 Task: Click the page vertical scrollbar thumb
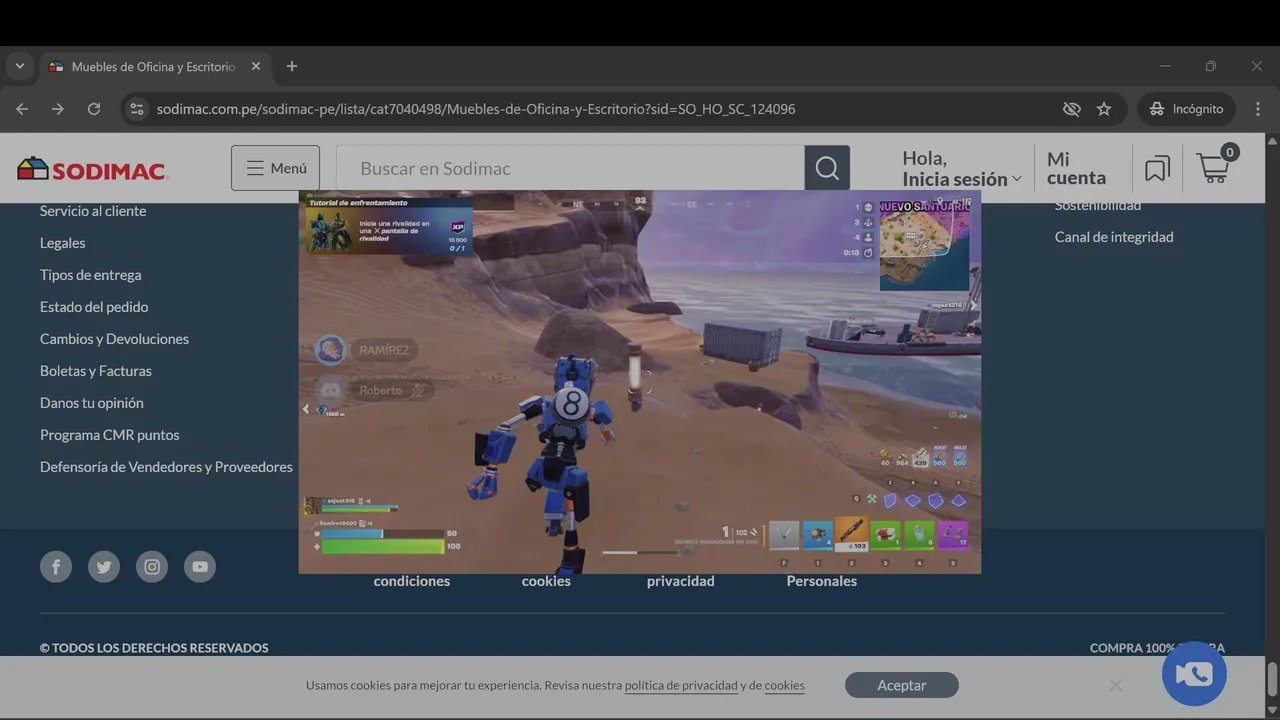pyautogui.click(x=1272, y=679)
